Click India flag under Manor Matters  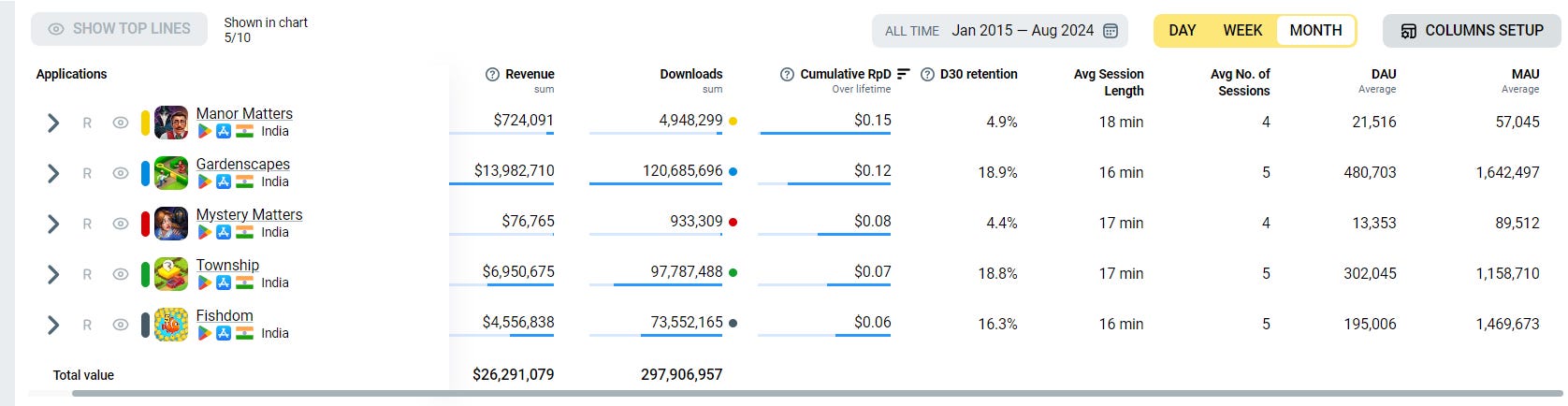point(245,132)
